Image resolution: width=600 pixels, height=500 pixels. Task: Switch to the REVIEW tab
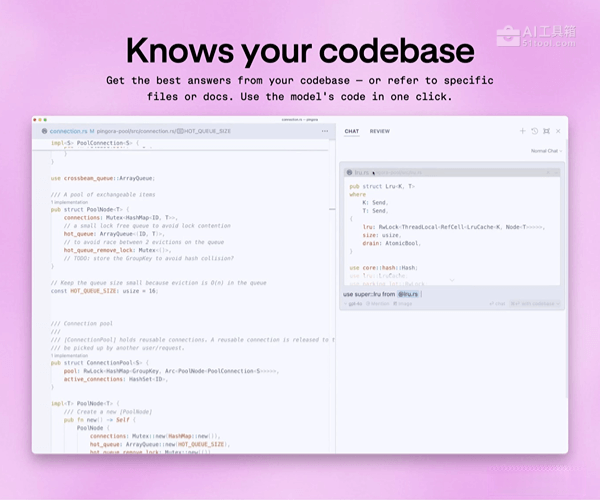click(x=380, y=131)
